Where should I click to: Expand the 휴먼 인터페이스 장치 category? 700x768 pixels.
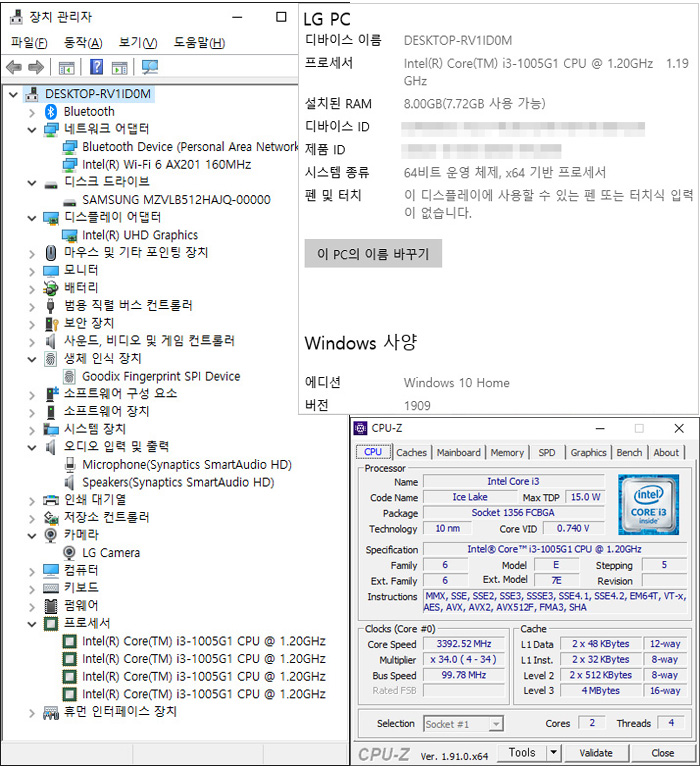[x=32, y=713]
